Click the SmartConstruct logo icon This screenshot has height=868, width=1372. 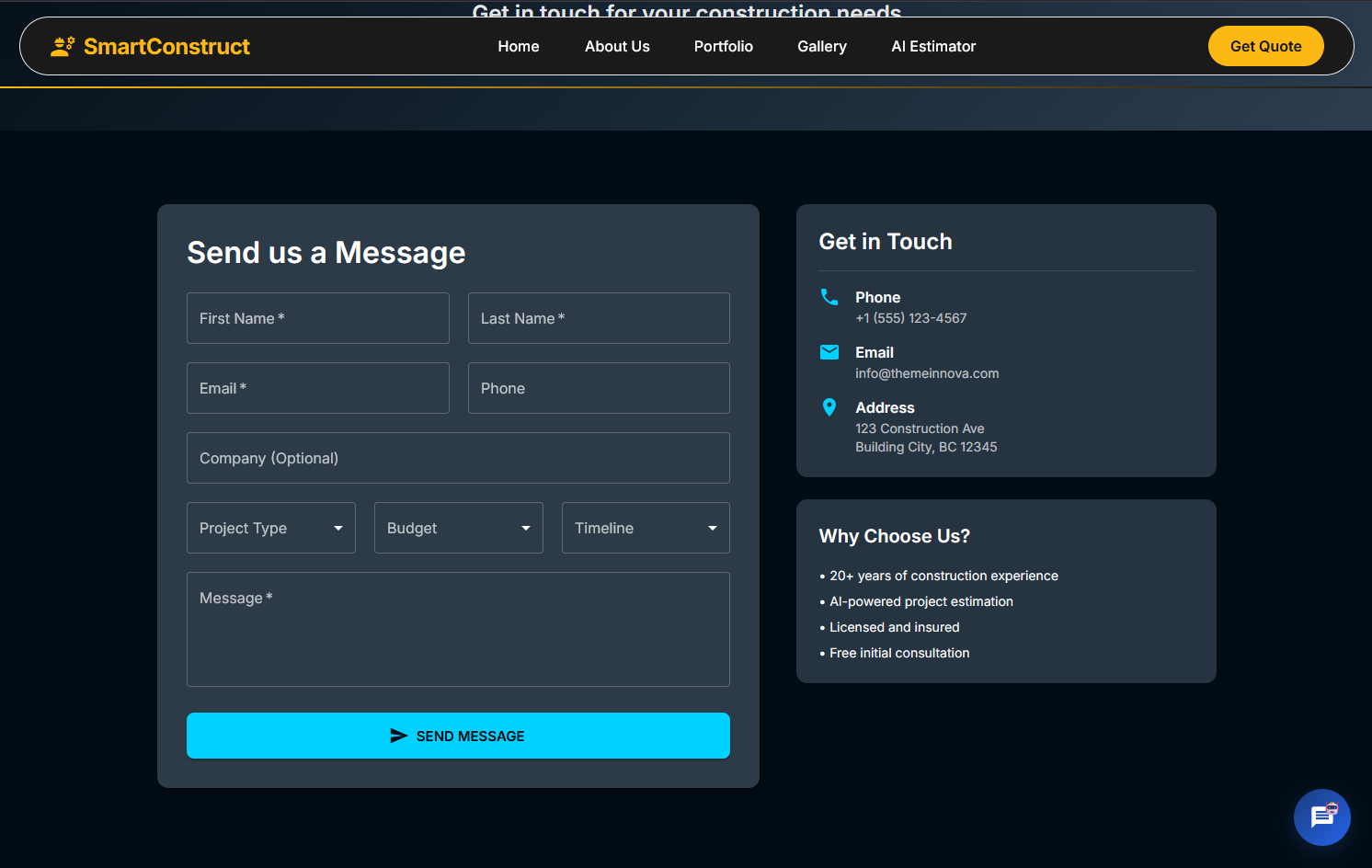tap(63, 46)
